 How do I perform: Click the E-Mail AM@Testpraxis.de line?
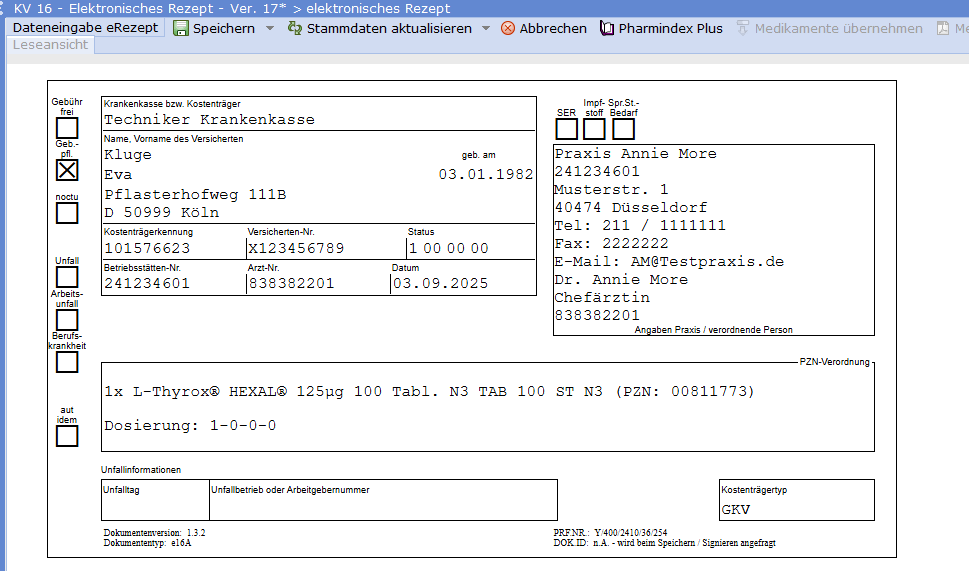(x=669, y=261)
